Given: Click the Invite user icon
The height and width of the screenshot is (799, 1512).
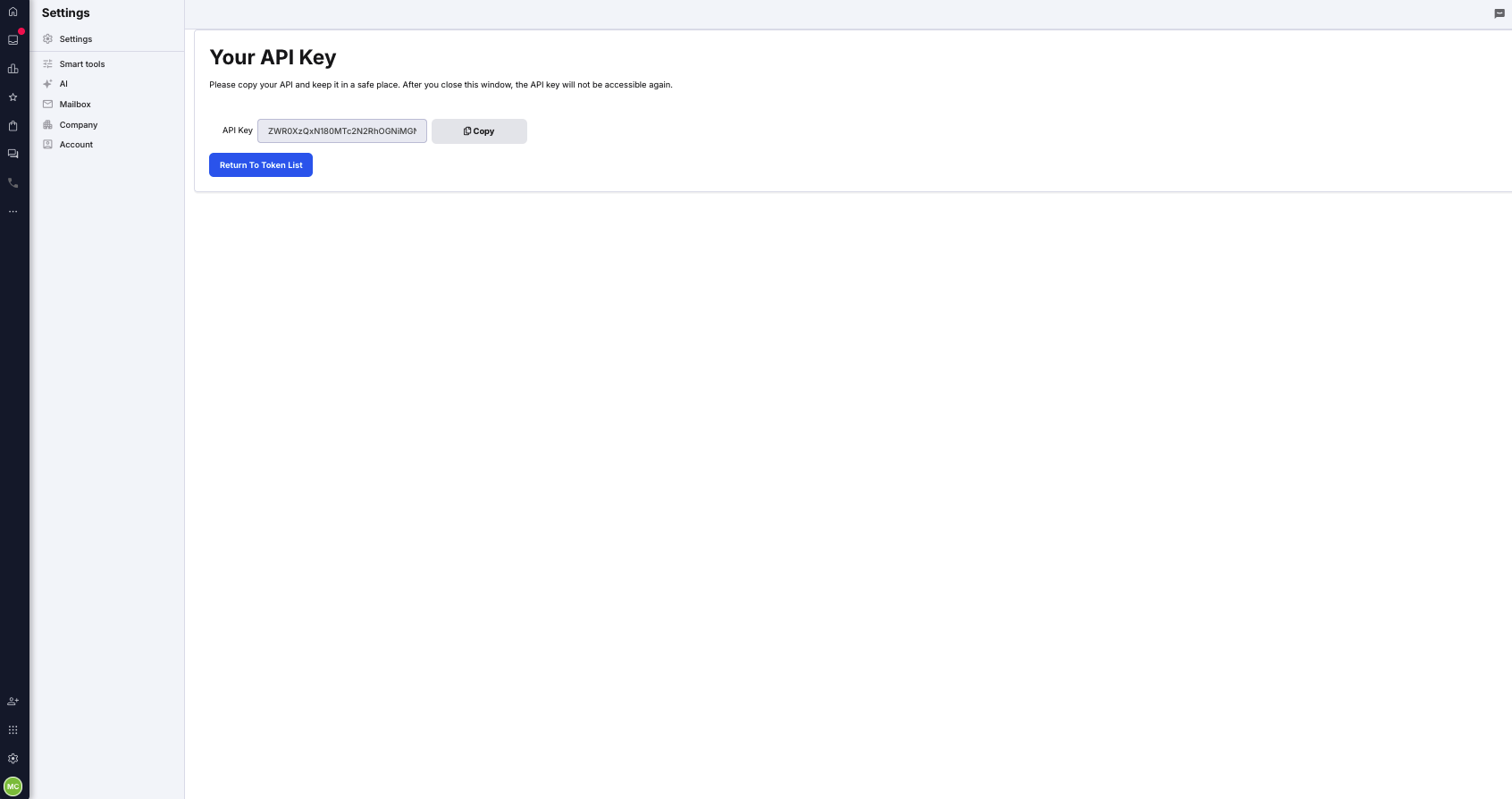Looking at the screenshot, I should pyautogui.click(x=13, y=702).
